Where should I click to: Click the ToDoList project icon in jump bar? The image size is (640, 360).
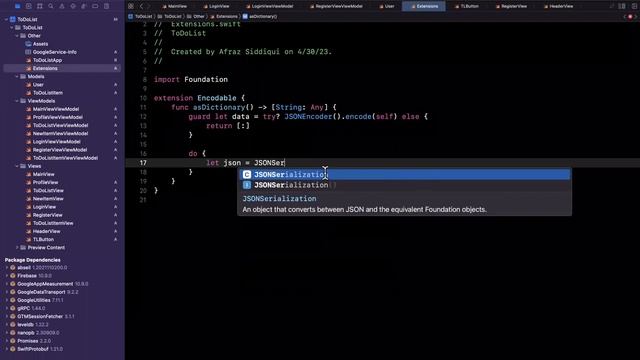coord(131,17)
